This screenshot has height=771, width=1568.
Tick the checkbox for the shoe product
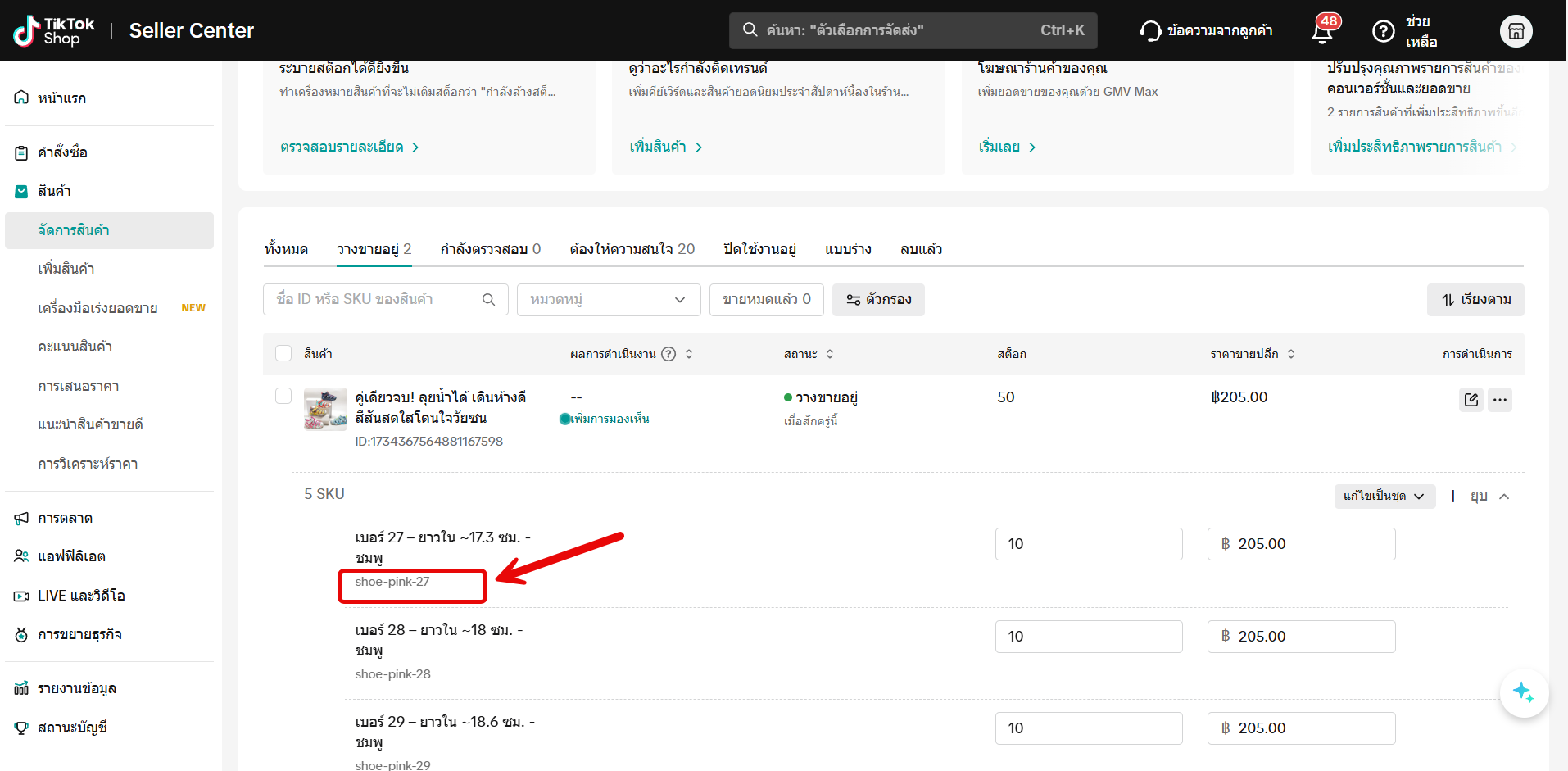[283, 397]
